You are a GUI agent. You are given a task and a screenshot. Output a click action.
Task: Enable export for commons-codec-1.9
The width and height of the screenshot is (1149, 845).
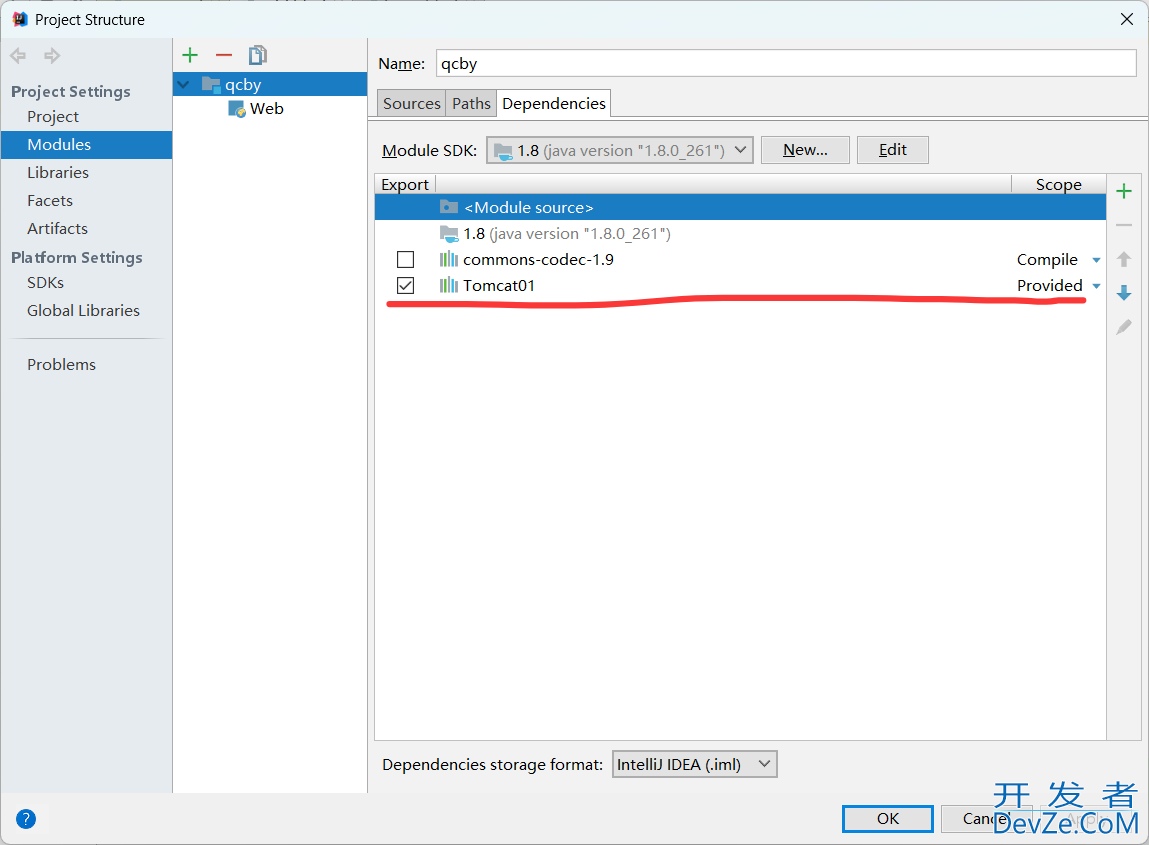405,259
